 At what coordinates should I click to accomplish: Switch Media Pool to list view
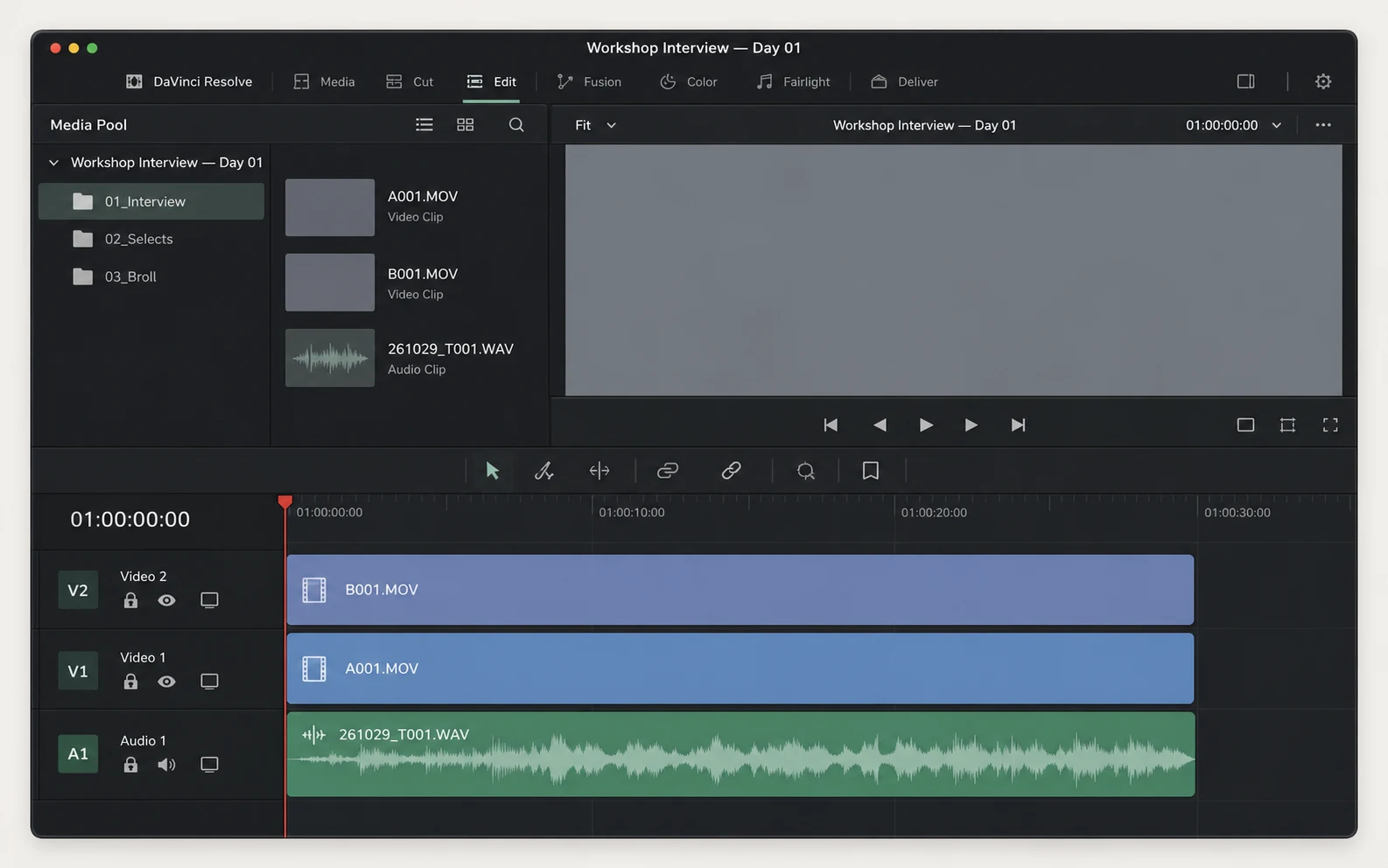coord(424,125)
